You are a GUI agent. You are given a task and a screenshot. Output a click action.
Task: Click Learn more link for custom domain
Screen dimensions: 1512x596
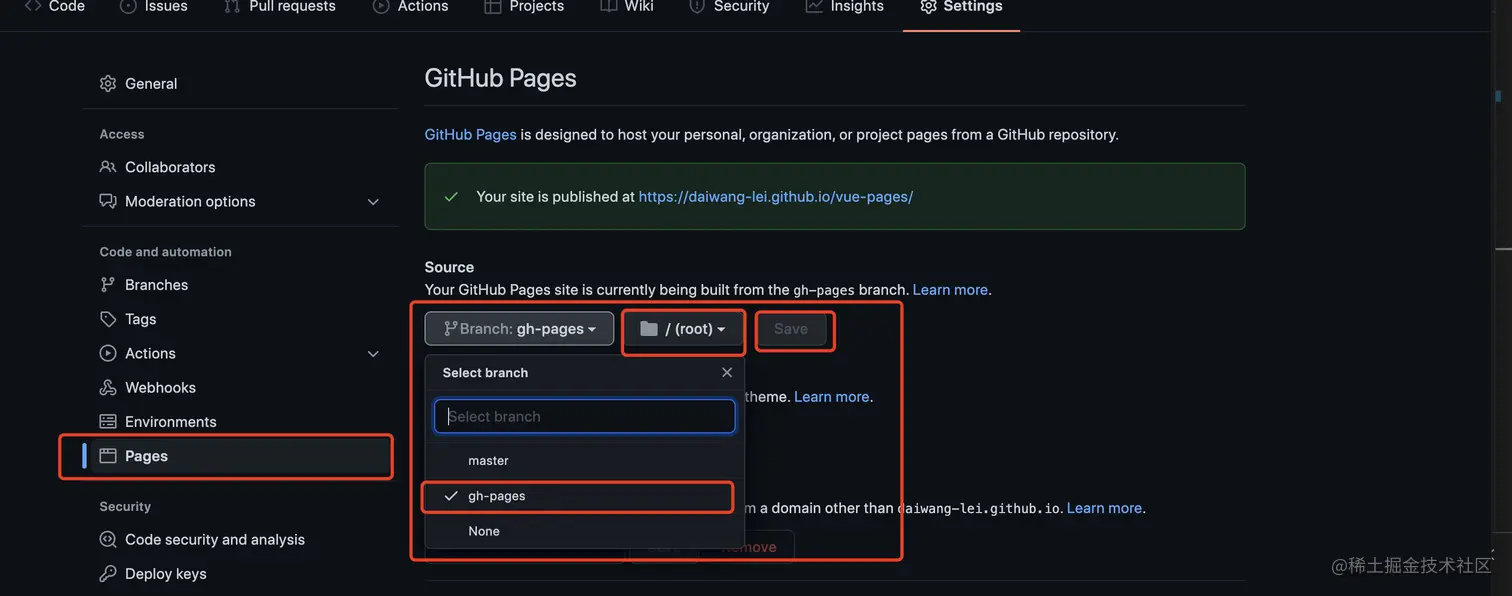click(x=1104, y=508)
